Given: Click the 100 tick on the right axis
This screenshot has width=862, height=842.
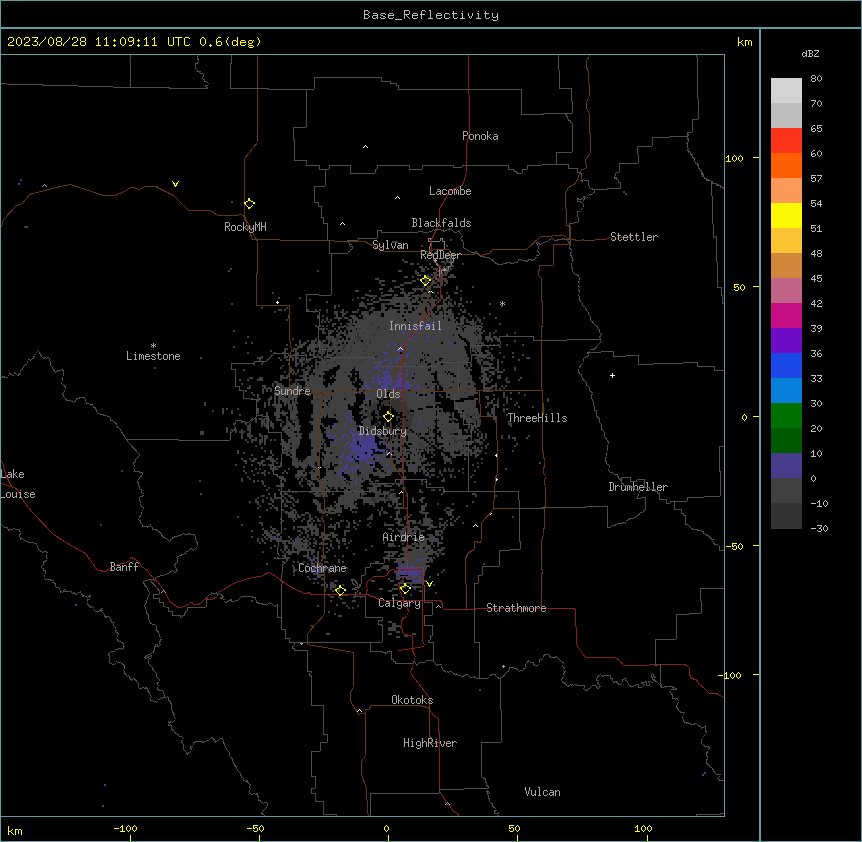Looking at the screenshot, I should [734, 158].
